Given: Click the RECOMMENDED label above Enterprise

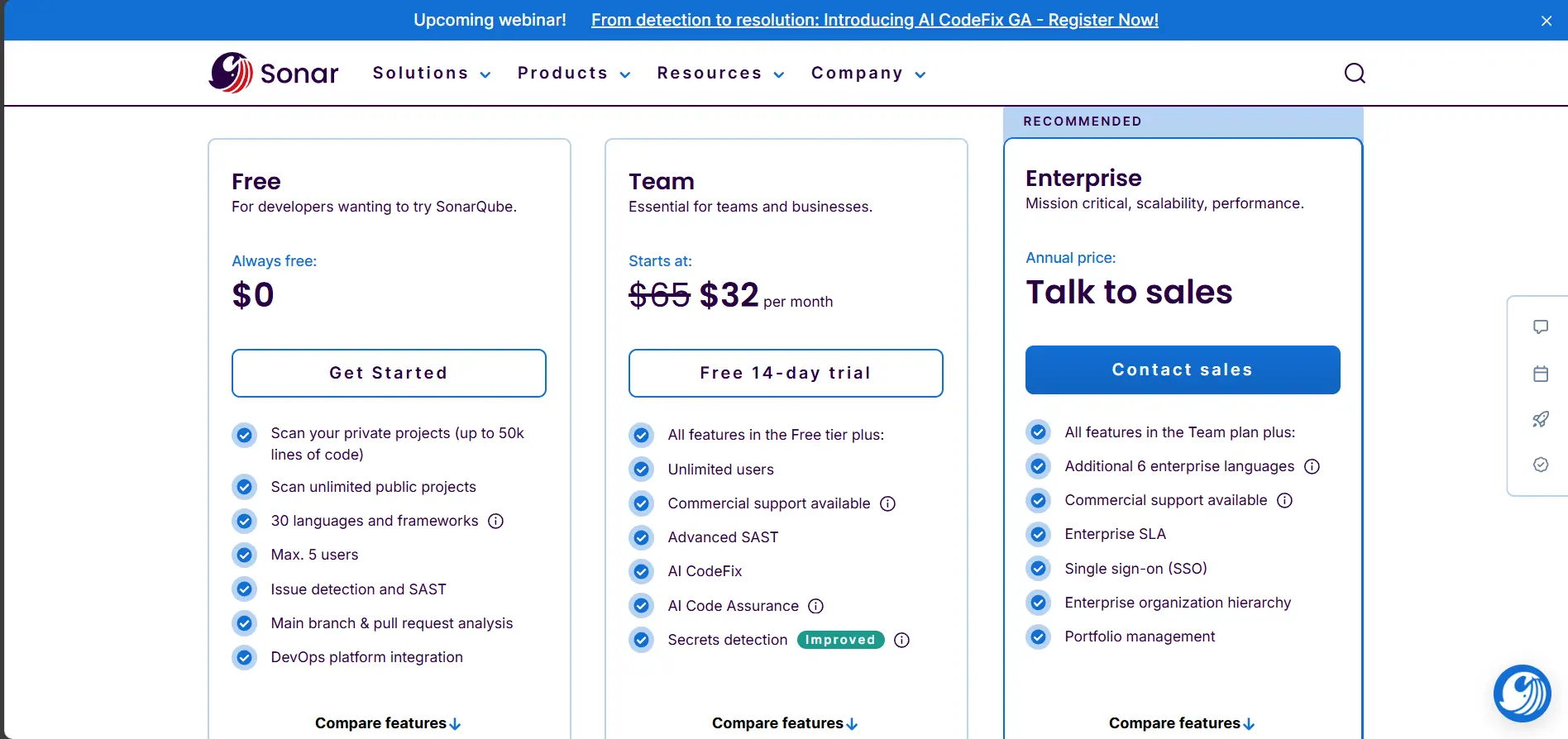Looking at the screenshot, I should (1083, 122).
